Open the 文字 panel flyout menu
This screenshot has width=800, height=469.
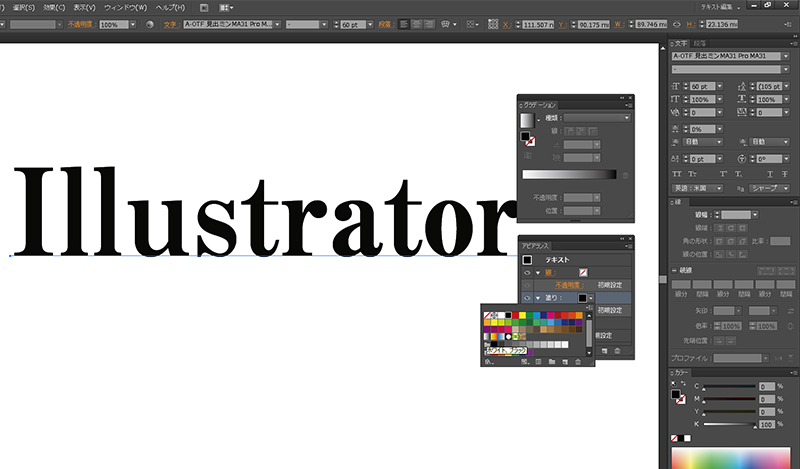(793, 44)
